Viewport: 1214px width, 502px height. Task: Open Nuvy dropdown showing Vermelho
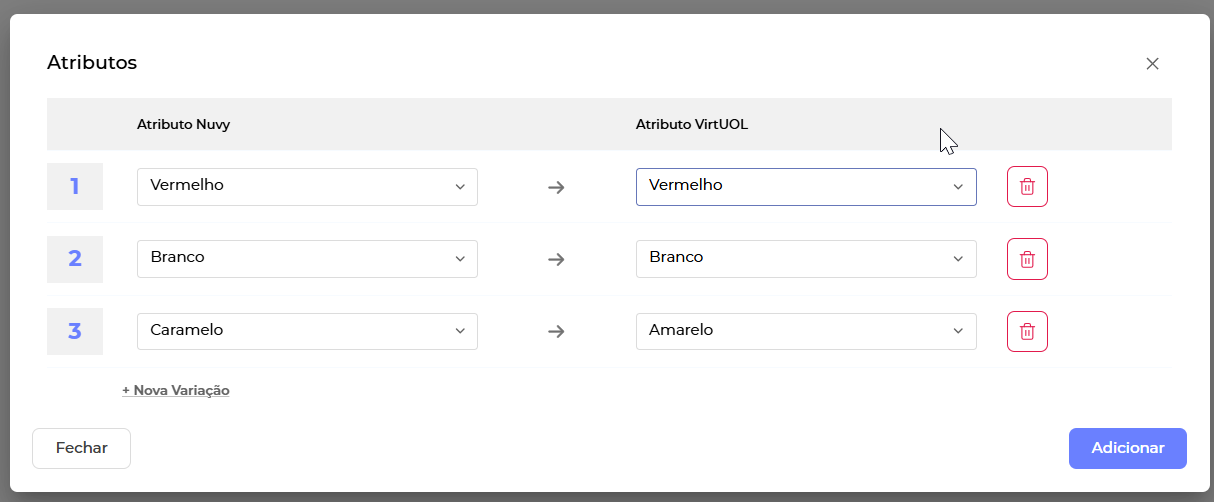307,187
